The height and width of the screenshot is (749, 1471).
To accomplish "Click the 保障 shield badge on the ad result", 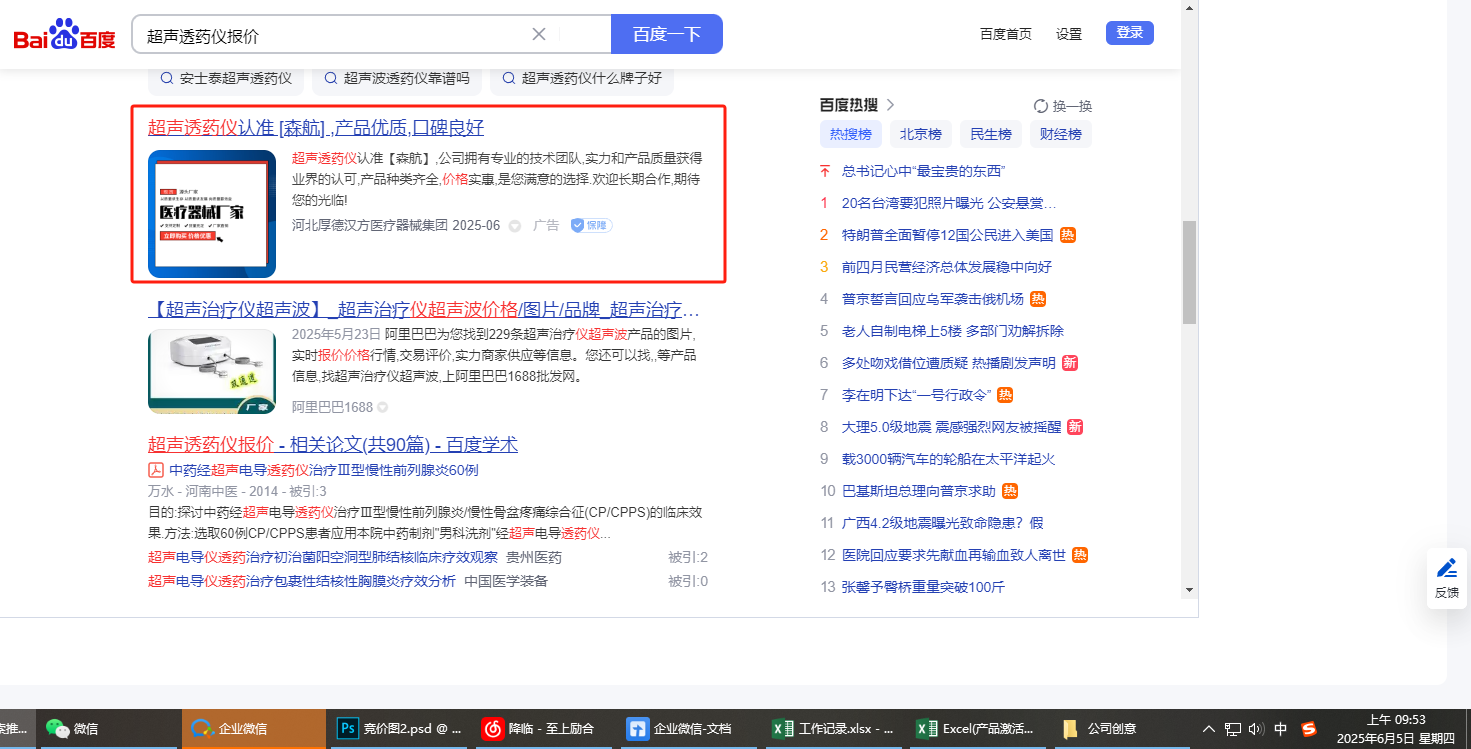I will tap(590, 226).
